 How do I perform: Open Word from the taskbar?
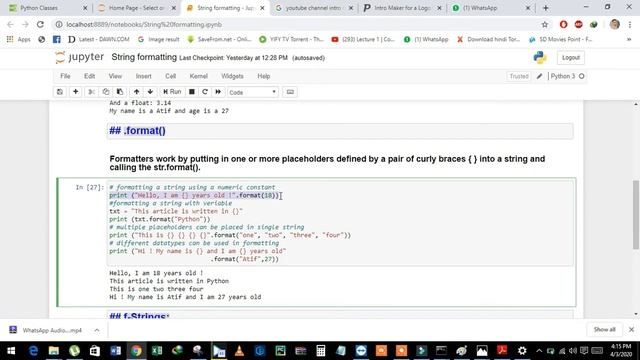click(x=116, y=351)
